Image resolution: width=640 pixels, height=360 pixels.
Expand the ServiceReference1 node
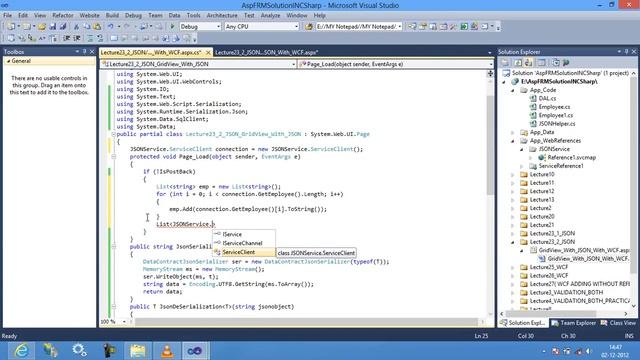(522, 166)
